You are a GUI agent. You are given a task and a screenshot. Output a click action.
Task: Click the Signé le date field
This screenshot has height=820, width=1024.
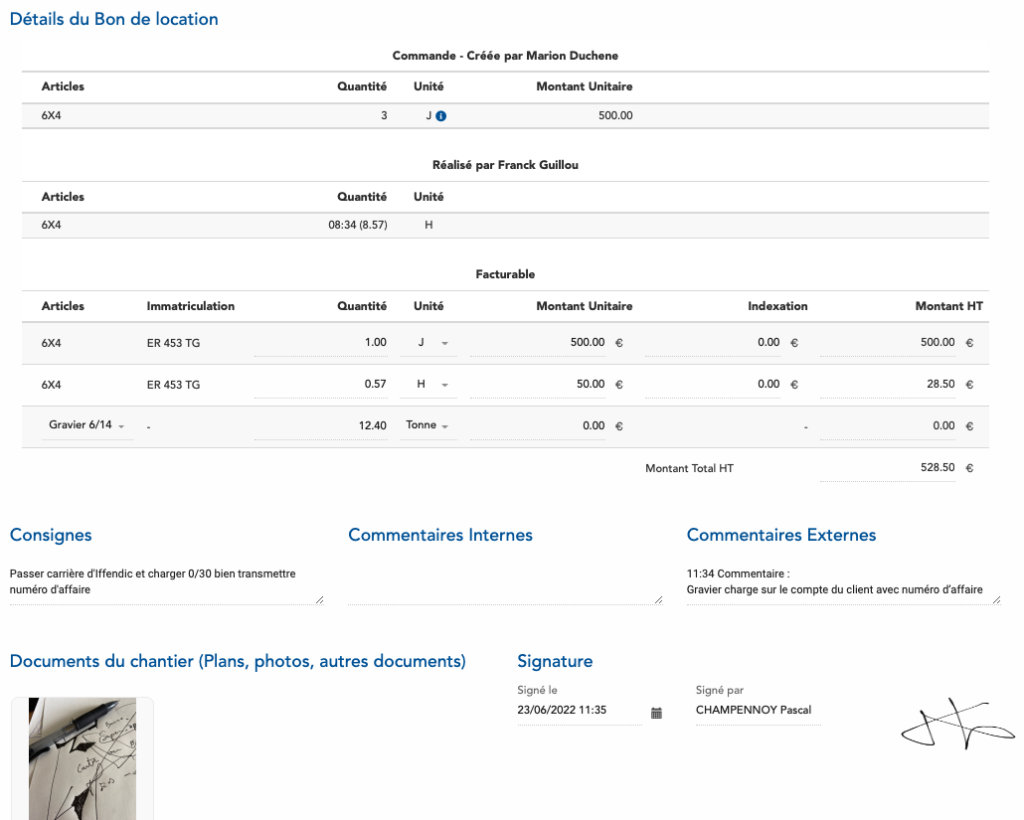pos(578,711)
